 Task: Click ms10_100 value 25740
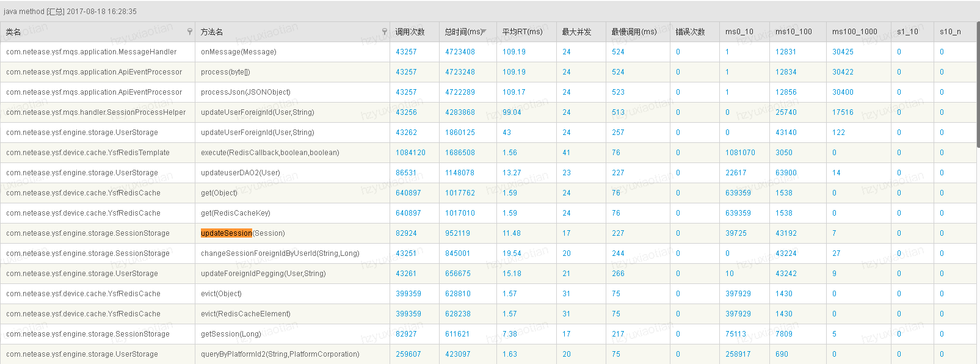[x=786, y=112]
